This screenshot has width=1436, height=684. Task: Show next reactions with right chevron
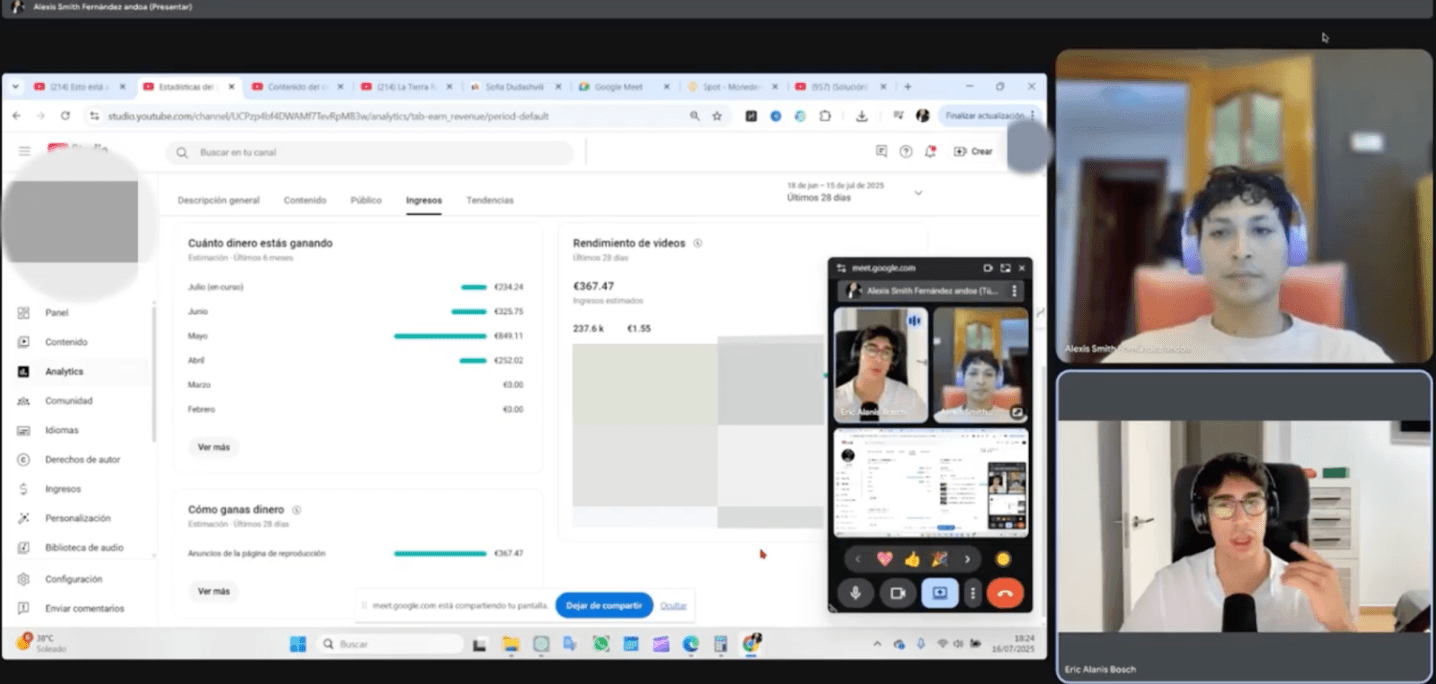[967, 559]
